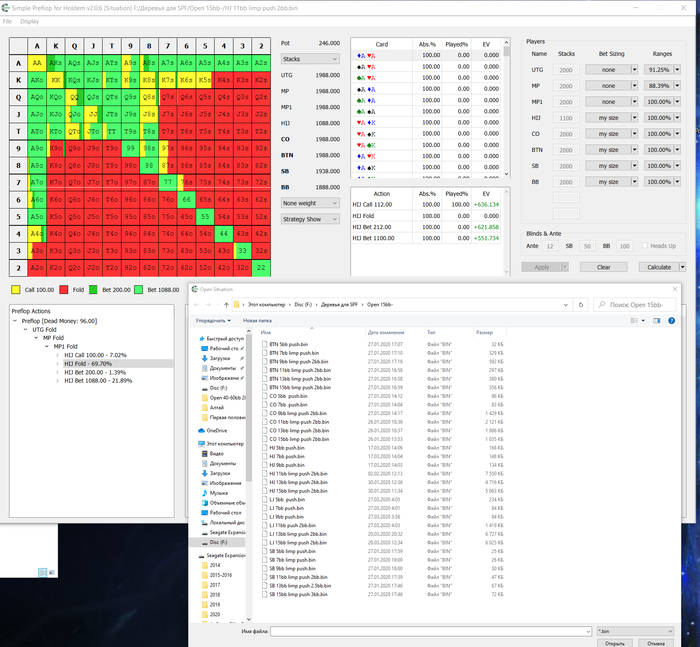Viewport: 700px width, 647px height.
Task: Click the HIJ stack field showing 1100
Action: pyautogui.click(x=566, y=118)
